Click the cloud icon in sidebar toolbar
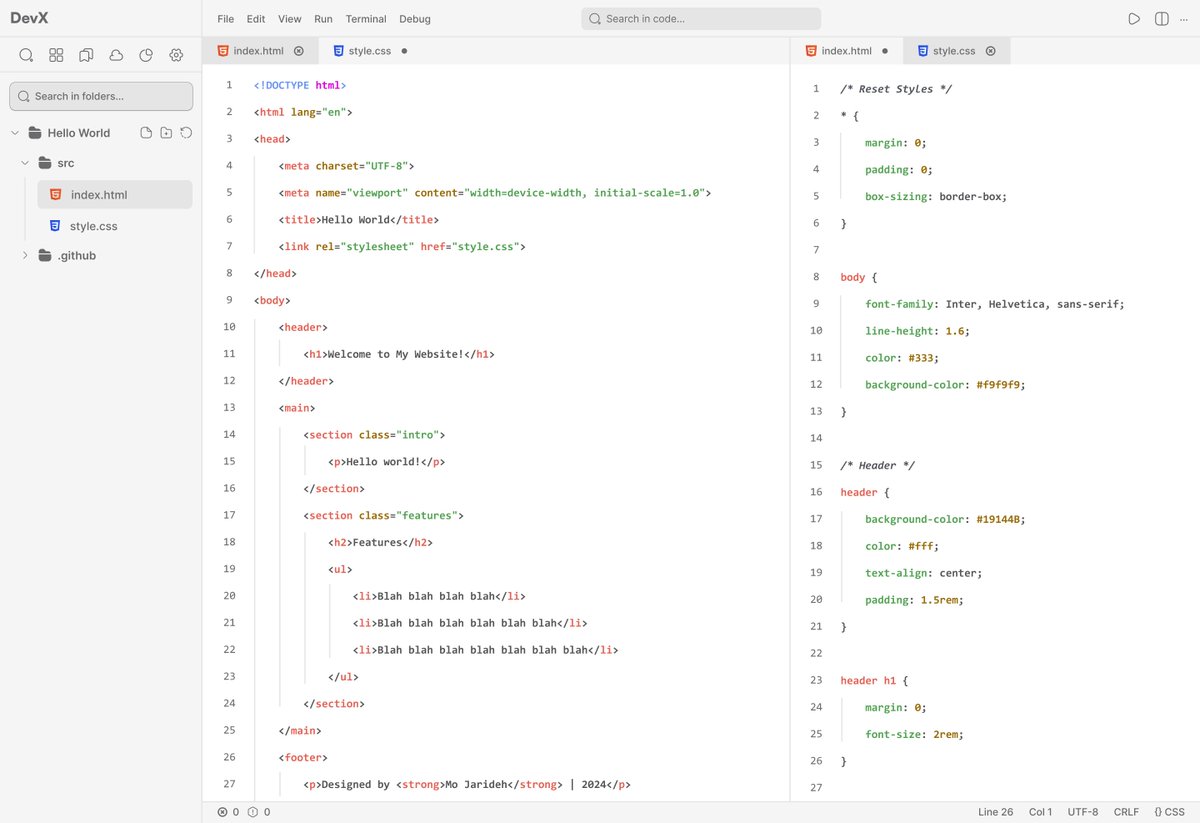The image size is (1200, 823). click(116, 55)
